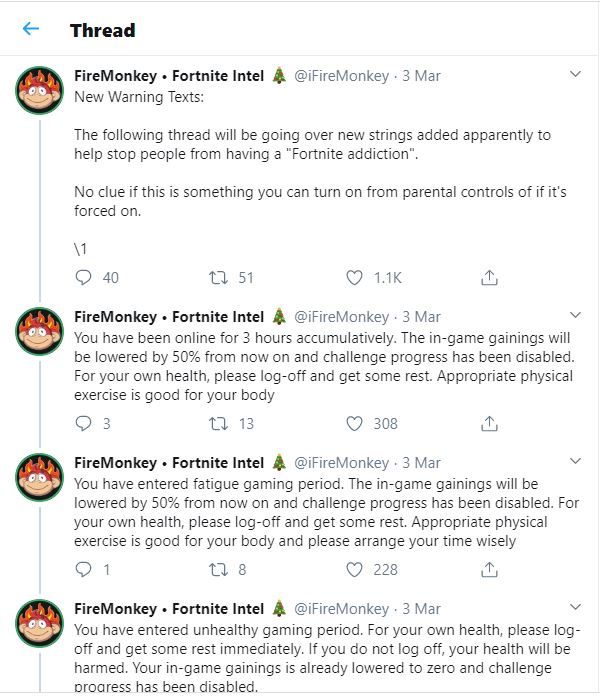Share the New Warning Texts tweet
Screen dimensions: 600x699
(489, 277)
